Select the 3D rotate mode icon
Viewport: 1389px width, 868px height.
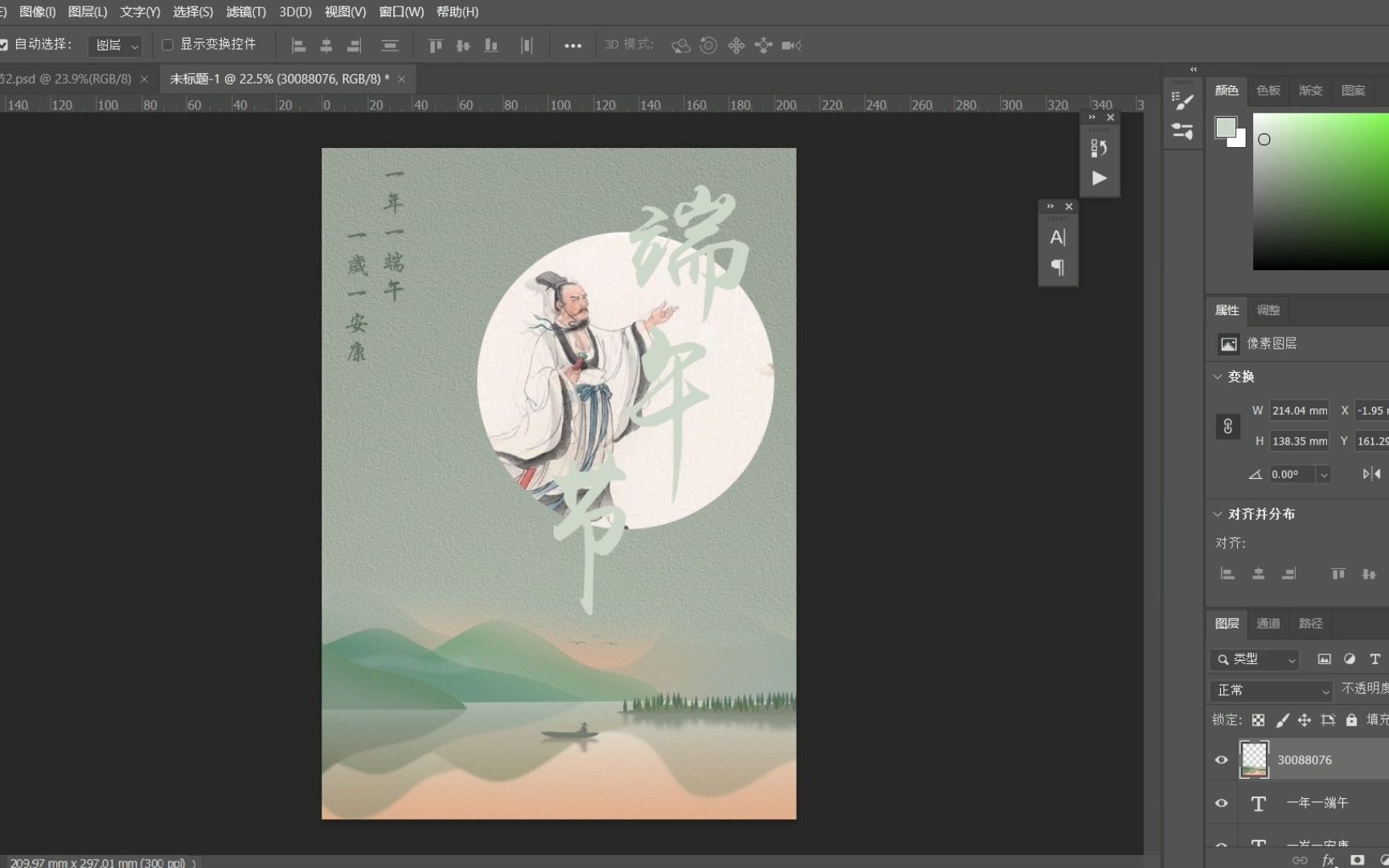681,46
